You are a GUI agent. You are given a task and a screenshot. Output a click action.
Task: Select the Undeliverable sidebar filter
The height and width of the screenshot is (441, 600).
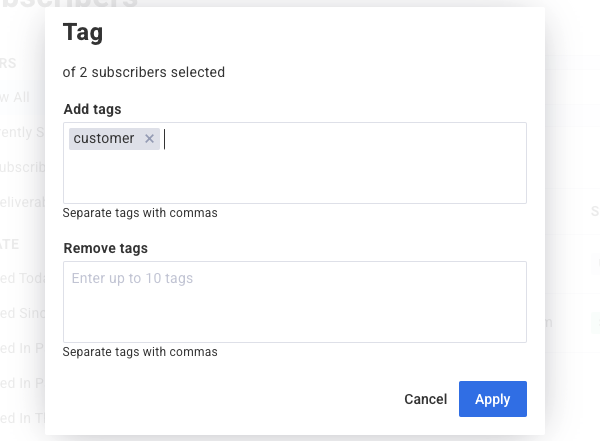coord(22,201)
